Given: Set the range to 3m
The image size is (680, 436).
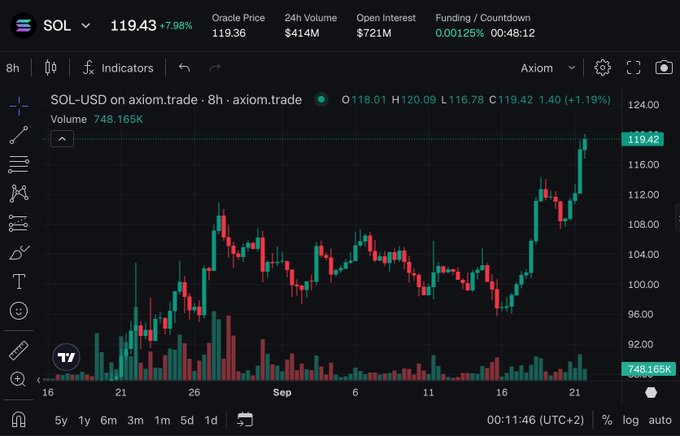Looking at the screenshot, I should (x=135, y=420).
